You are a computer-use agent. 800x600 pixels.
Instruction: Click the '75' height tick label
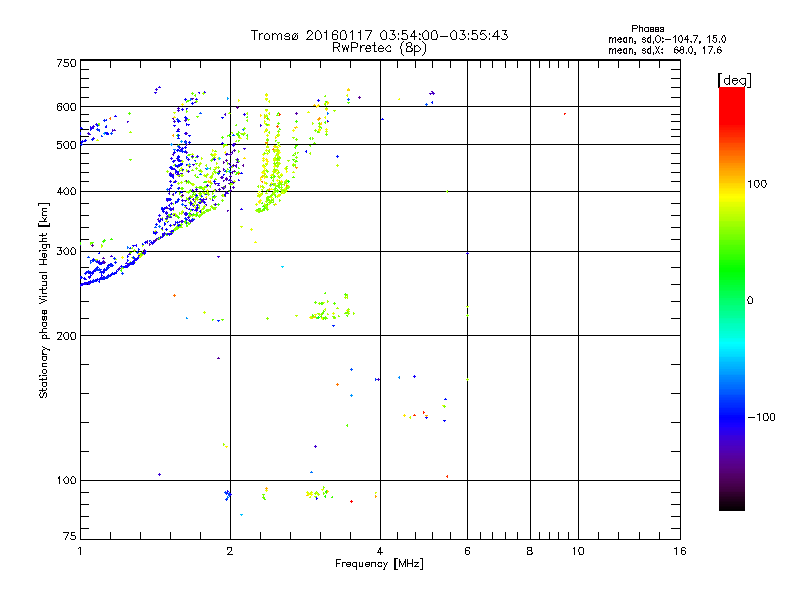70,536
